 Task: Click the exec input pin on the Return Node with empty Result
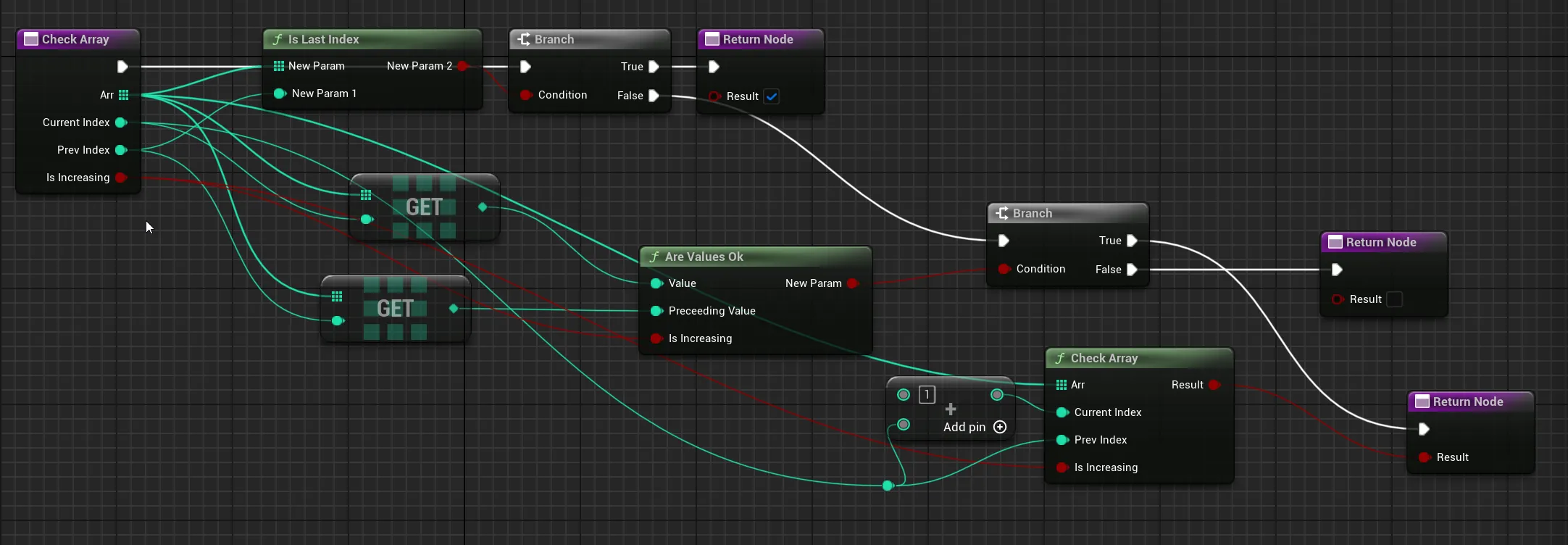(1337, 270)
